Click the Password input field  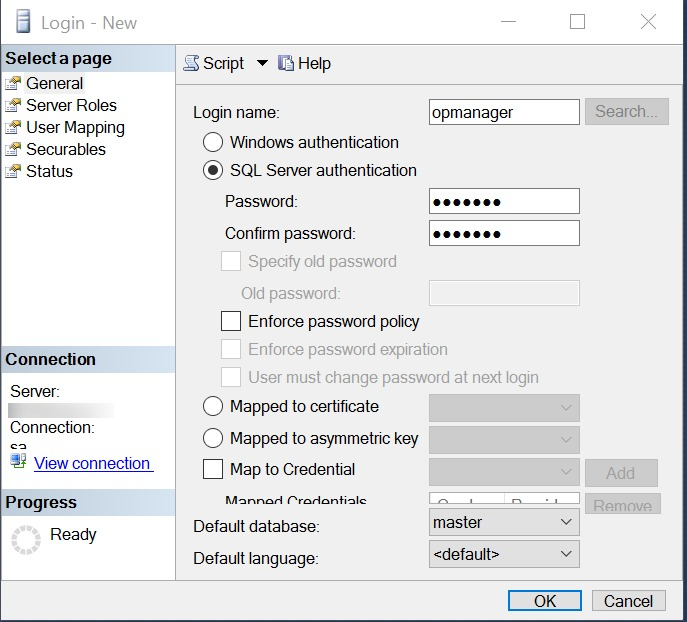coord(504,201)
